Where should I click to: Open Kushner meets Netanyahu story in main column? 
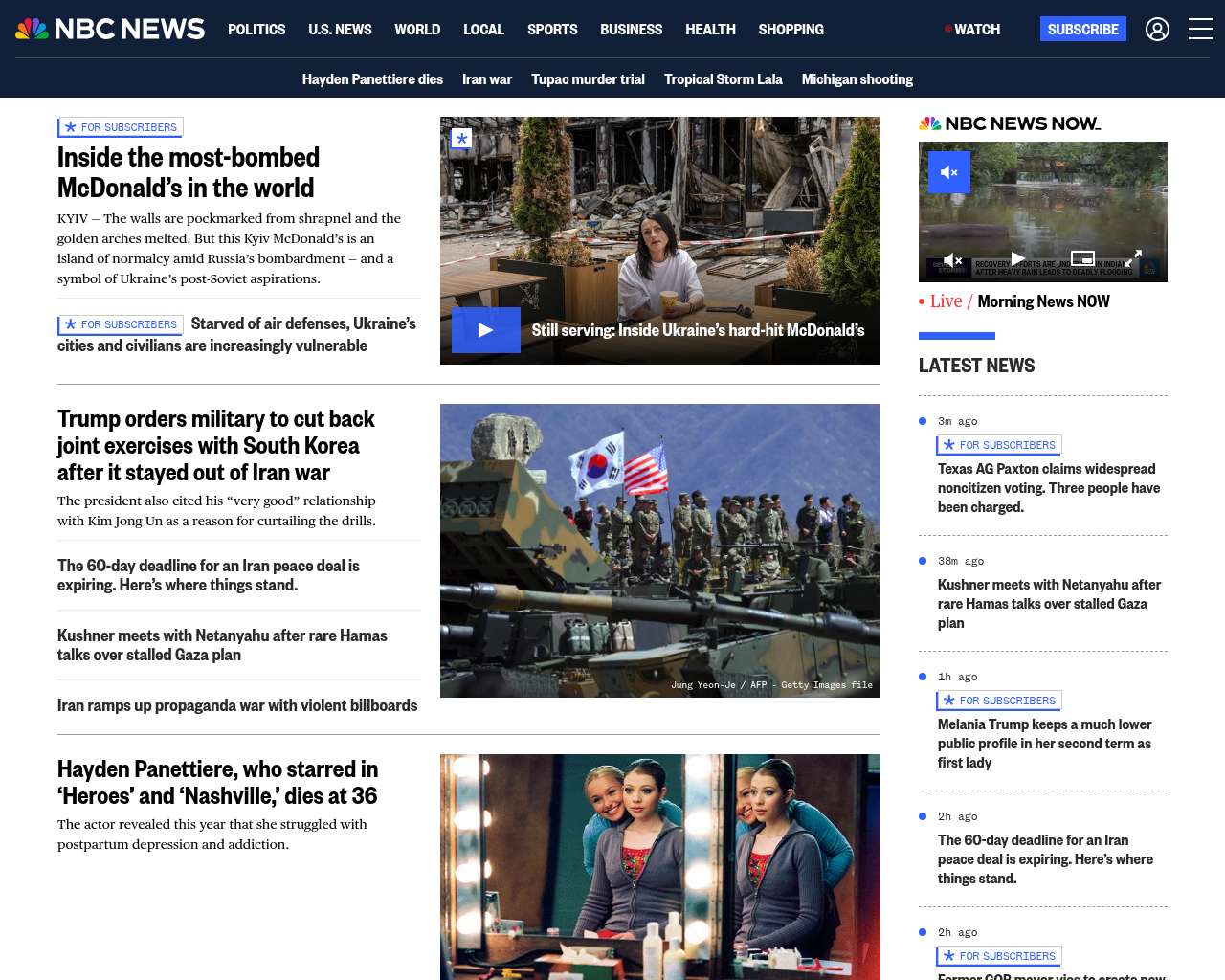click(x=222, y=645)
